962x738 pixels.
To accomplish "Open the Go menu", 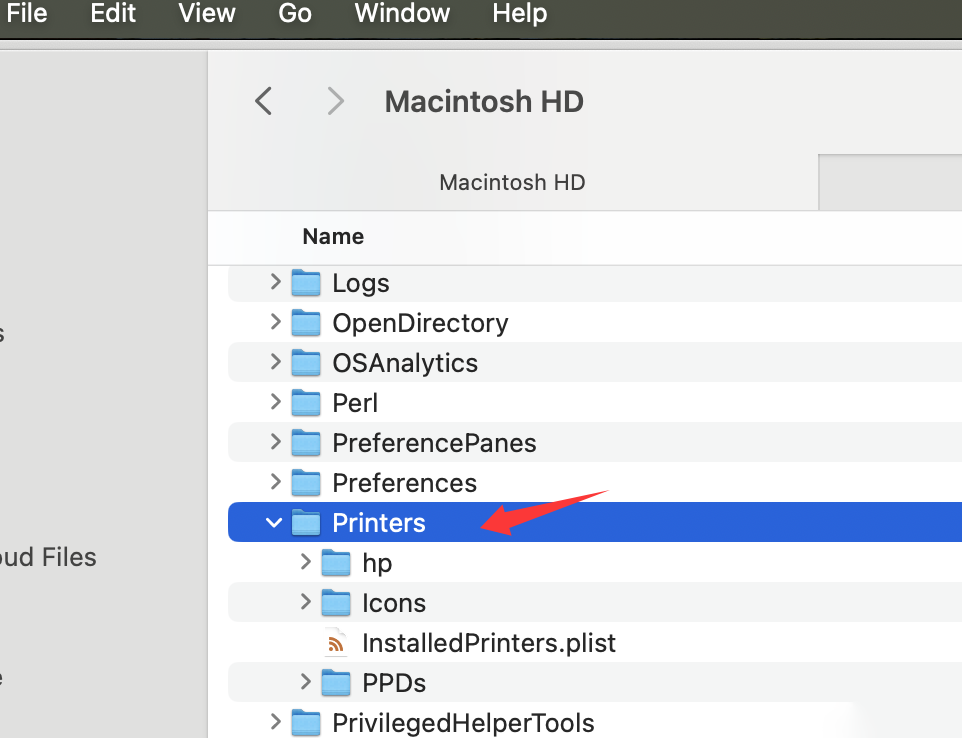I will pyautogui.click(x=294, y=13).
